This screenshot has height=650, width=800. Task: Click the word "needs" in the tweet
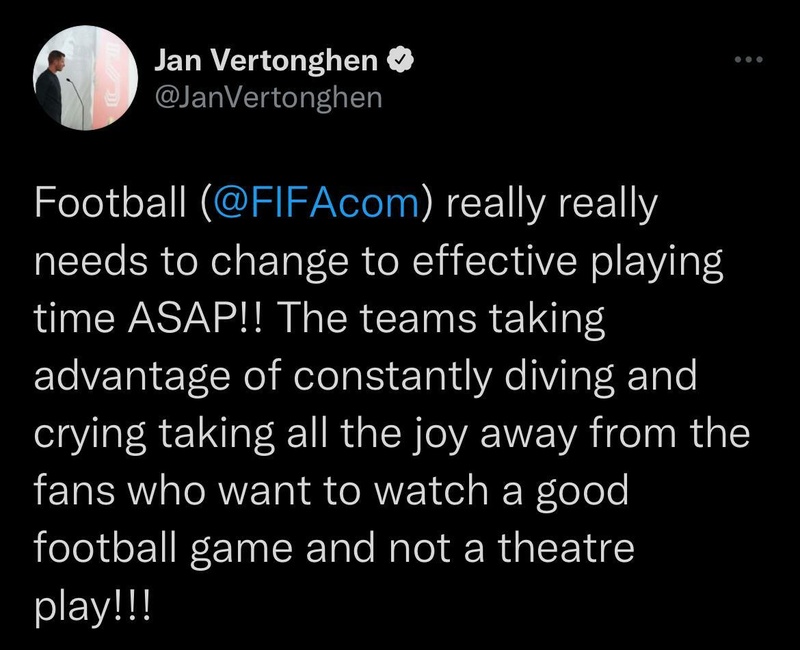click(x=86, y=263)
